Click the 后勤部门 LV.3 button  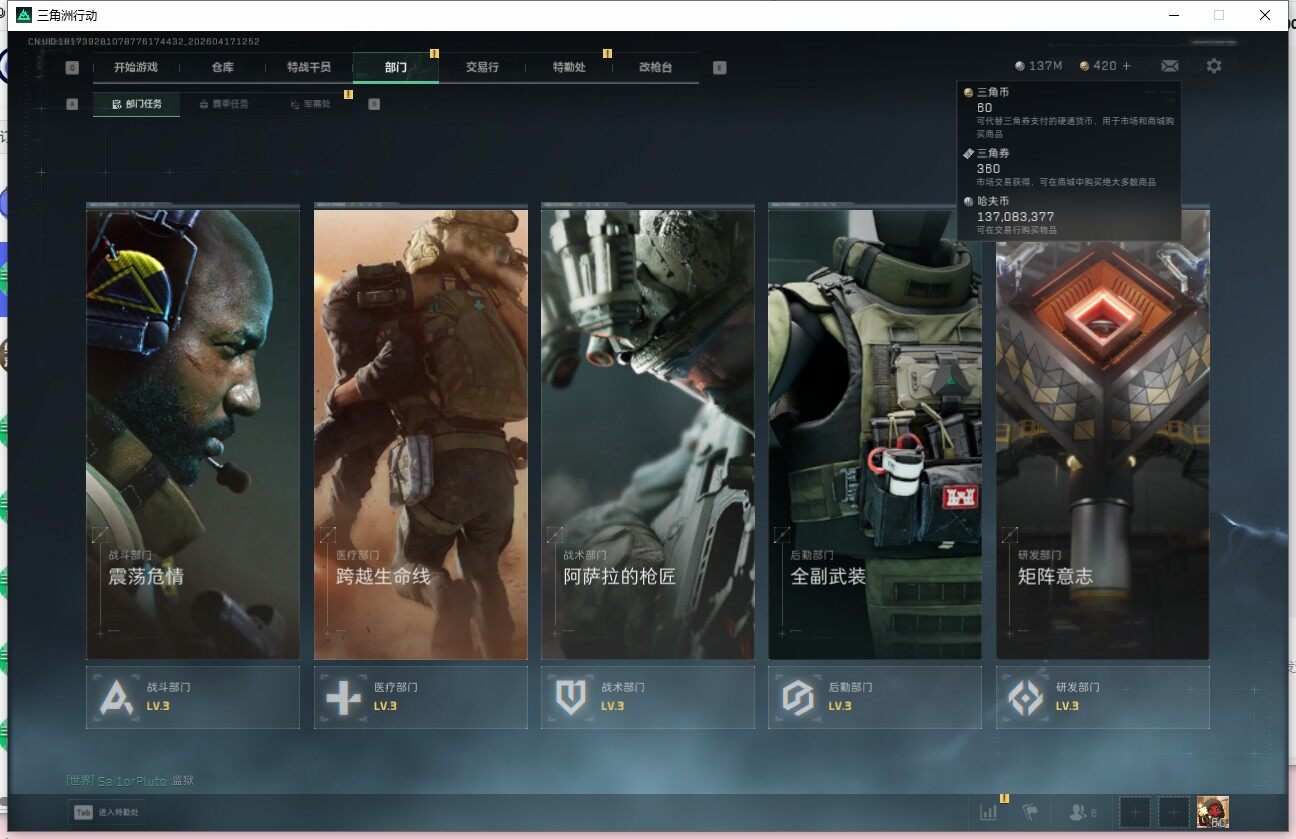pyautogui.click(x=875, y=698)
